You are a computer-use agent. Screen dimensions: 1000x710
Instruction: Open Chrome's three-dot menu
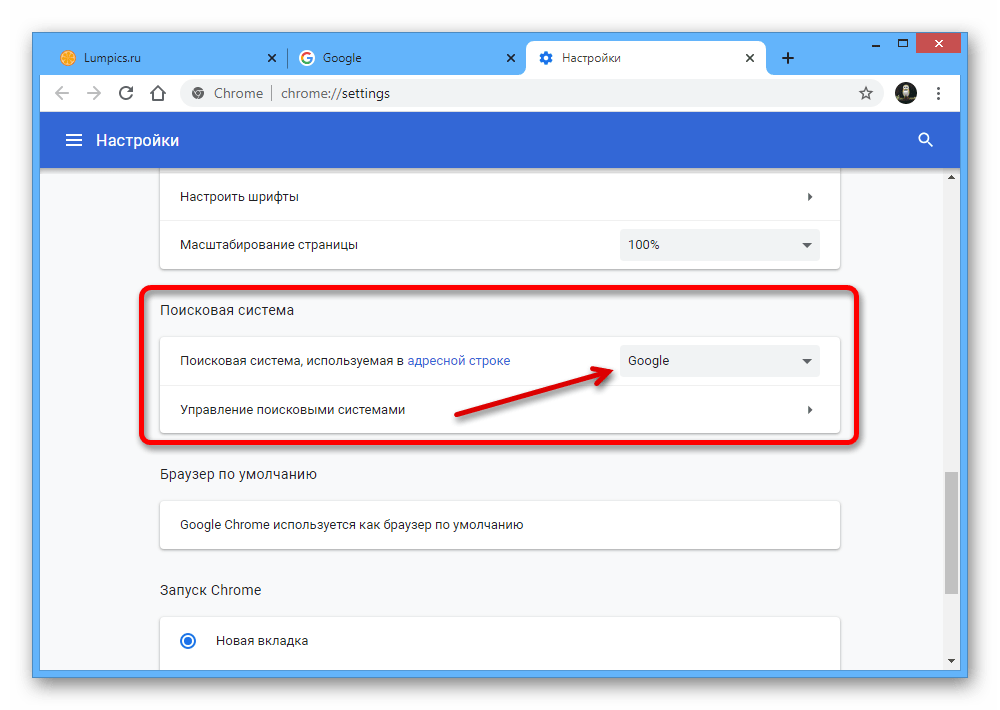tap(938, 94)
